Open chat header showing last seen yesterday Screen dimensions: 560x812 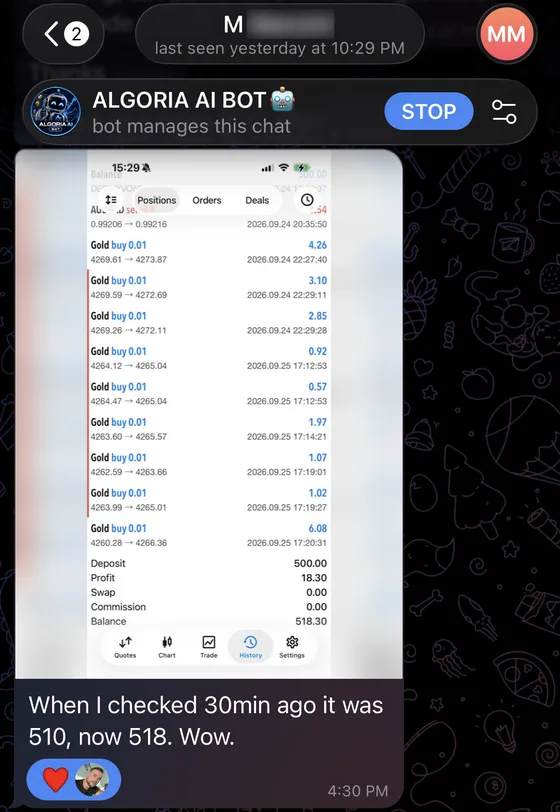[x=280, y=34]
